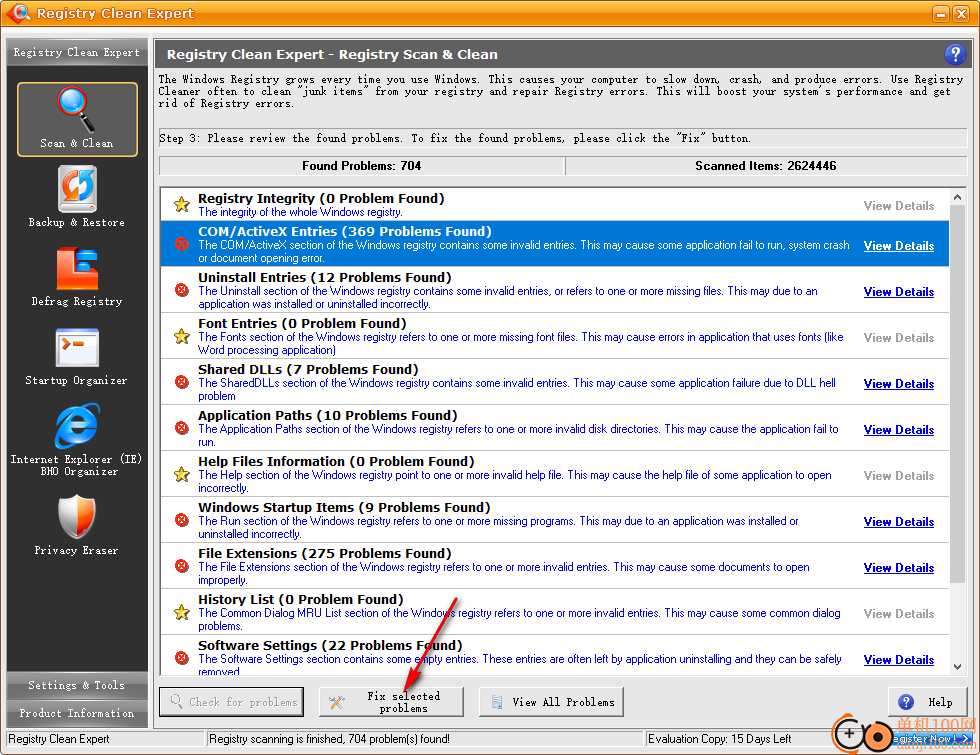980x755 pixels.
Task: View Details for Shared DLLs
Action: click(x=899, y=384)
